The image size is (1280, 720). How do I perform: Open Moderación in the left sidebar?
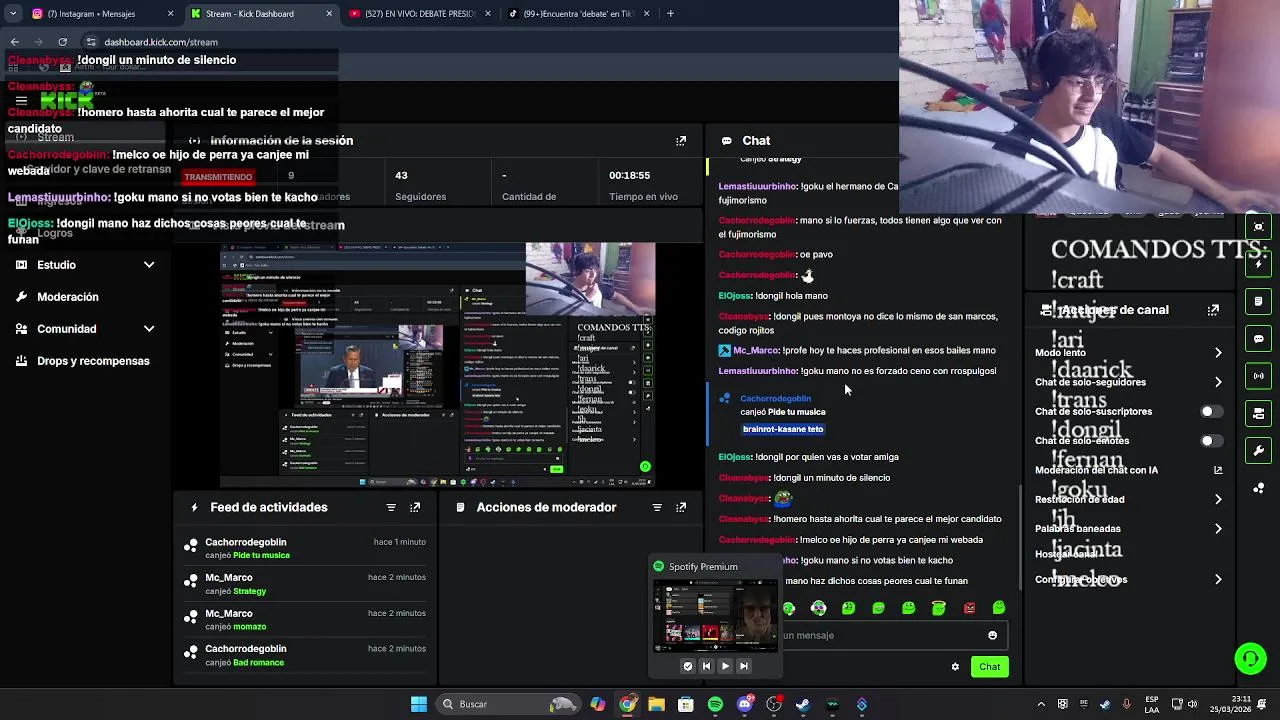pyautogui.click(x=67, y=297)
